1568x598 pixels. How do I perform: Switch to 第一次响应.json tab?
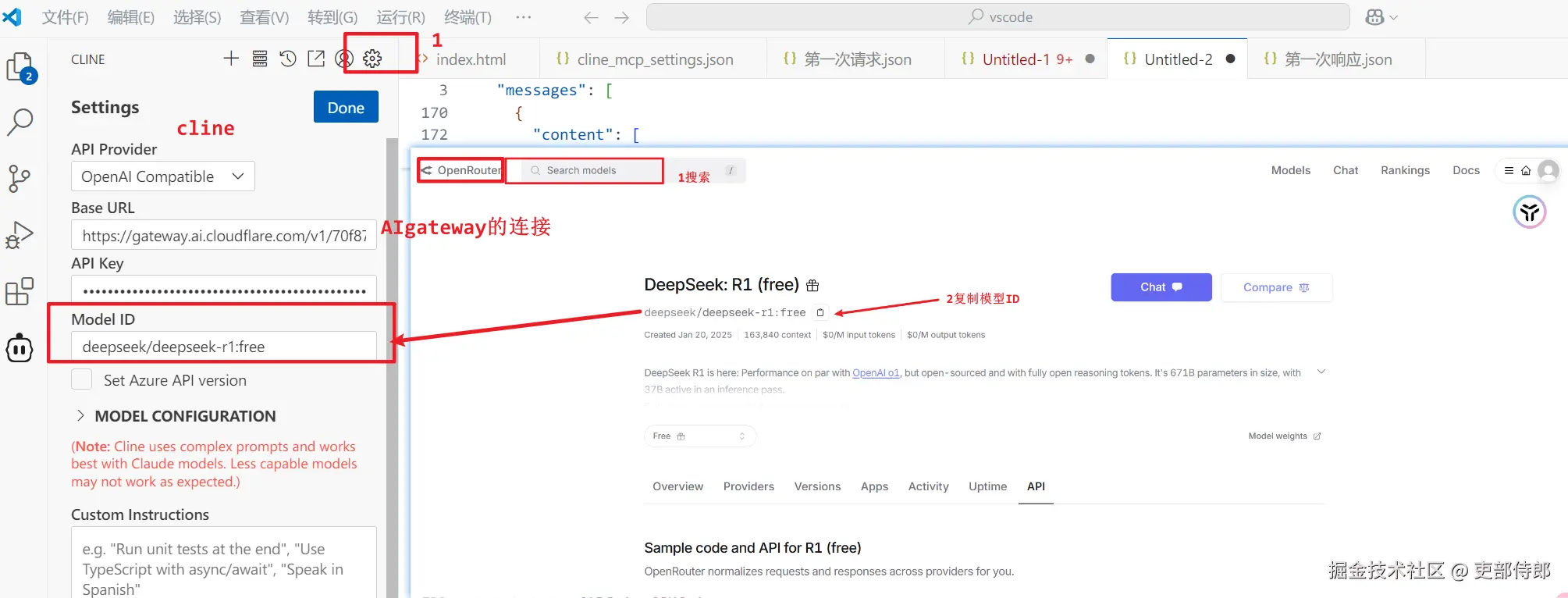[1338, 59]
